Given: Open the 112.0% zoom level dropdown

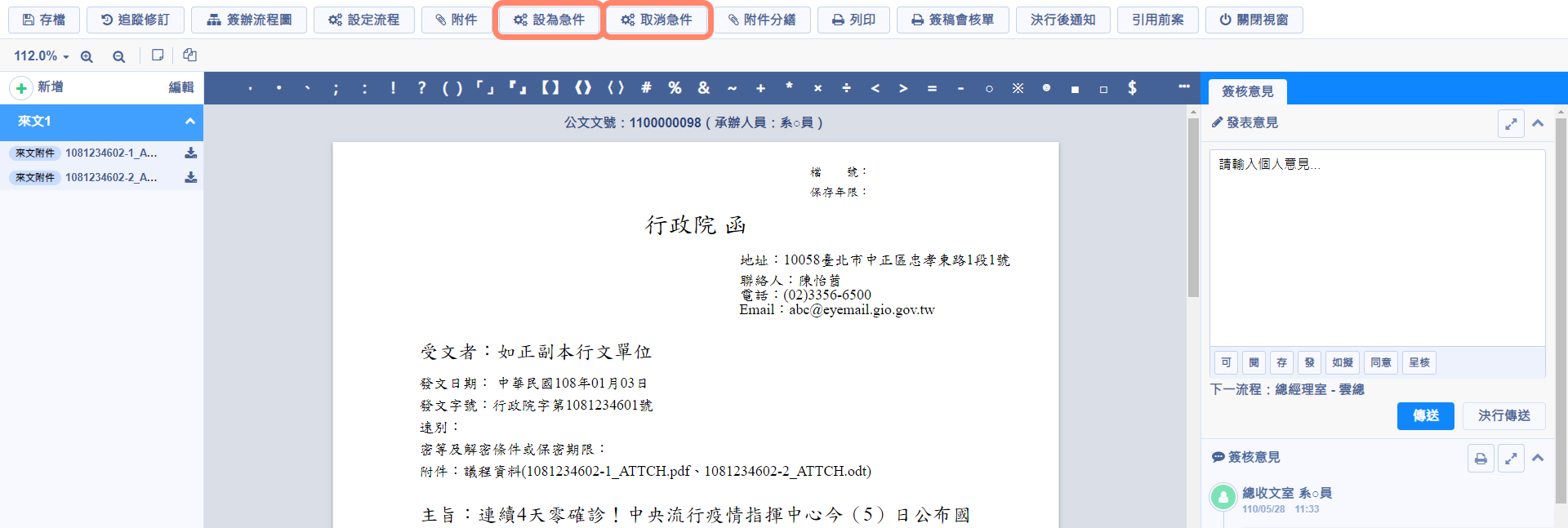Looking at the screenshot, I should point(41,56).
